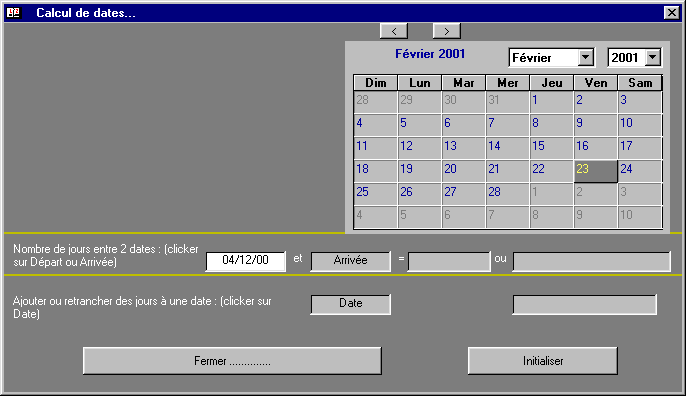
Task: Close the Calcul de dates window
Action: 672,13
